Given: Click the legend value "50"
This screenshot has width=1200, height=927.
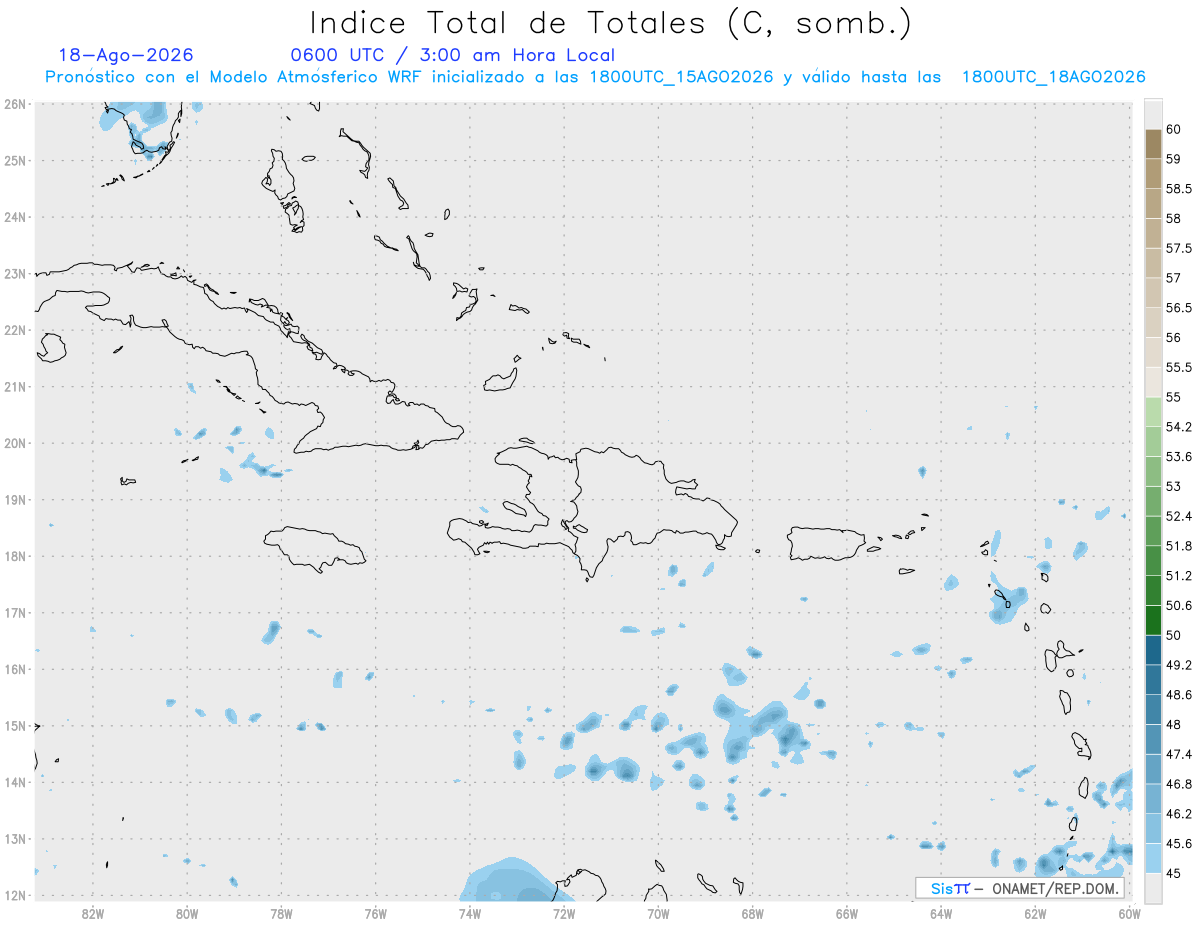Looking at the screenshot, I should tap(1174, 635).
